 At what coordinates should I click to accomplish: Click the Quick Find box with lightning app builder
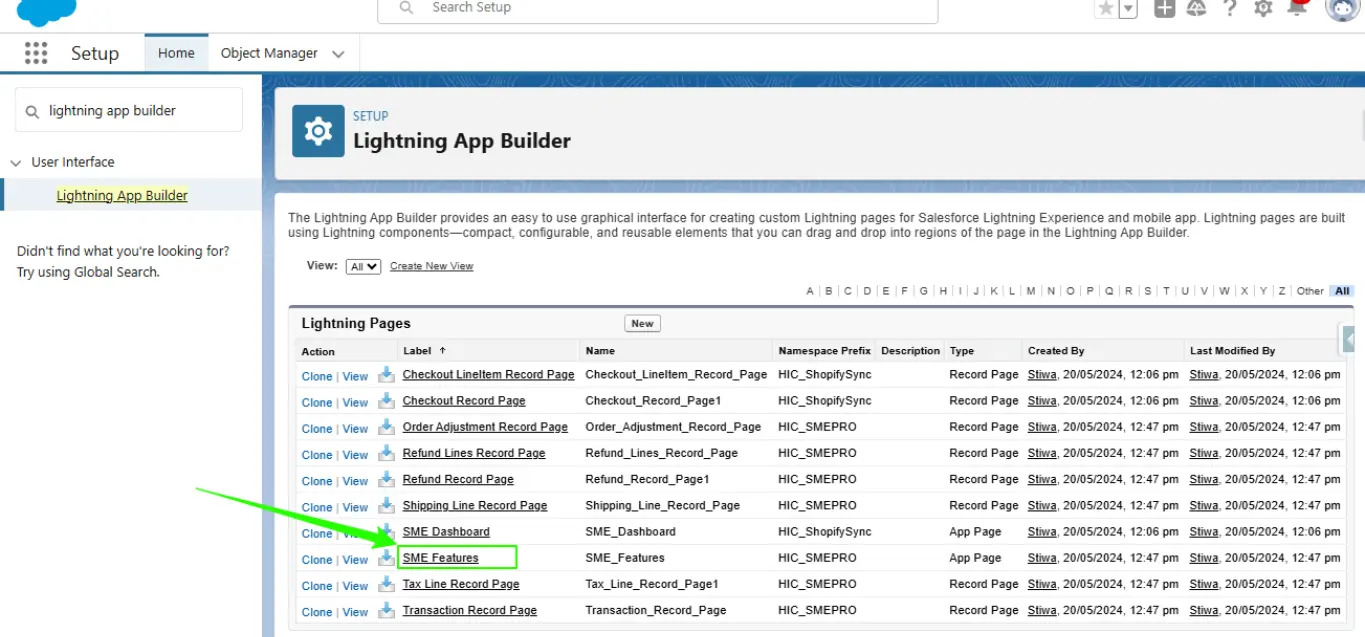click(129, 110)
